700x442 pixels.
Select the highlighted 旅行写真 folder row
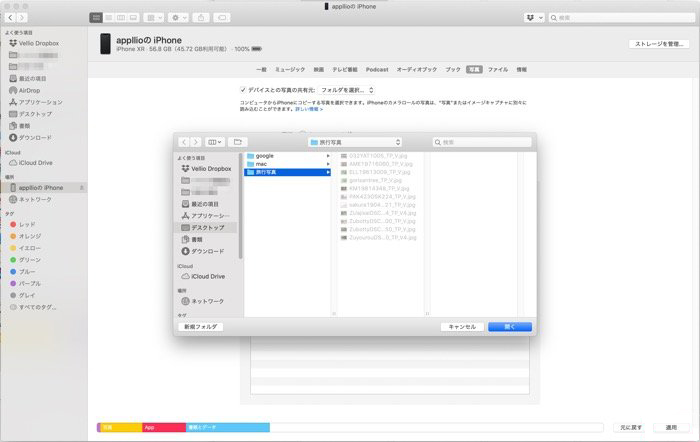click(x=288, y=172)
